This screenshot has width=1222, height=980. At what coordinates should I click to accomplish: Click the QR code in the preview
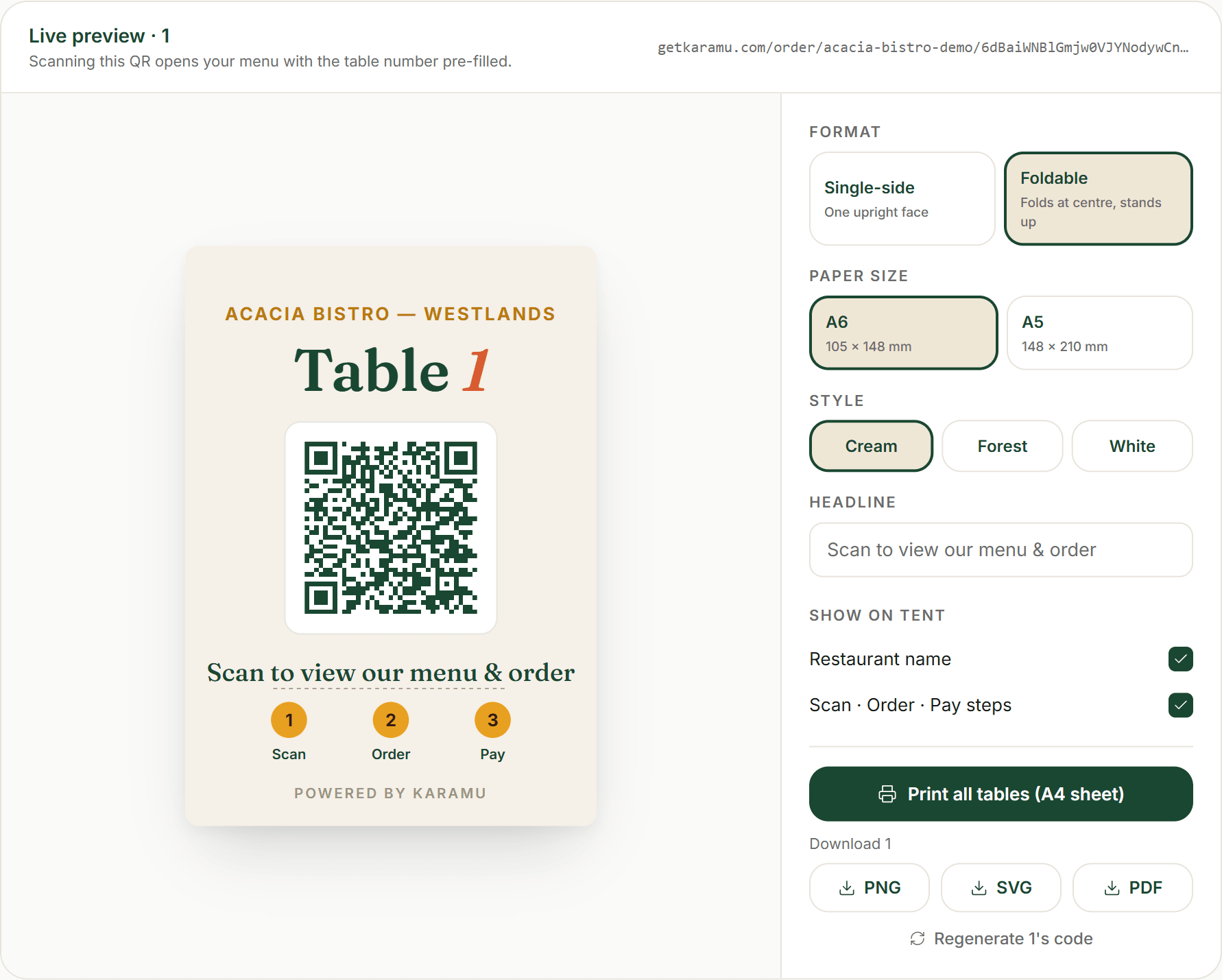(x=391, y=528)
